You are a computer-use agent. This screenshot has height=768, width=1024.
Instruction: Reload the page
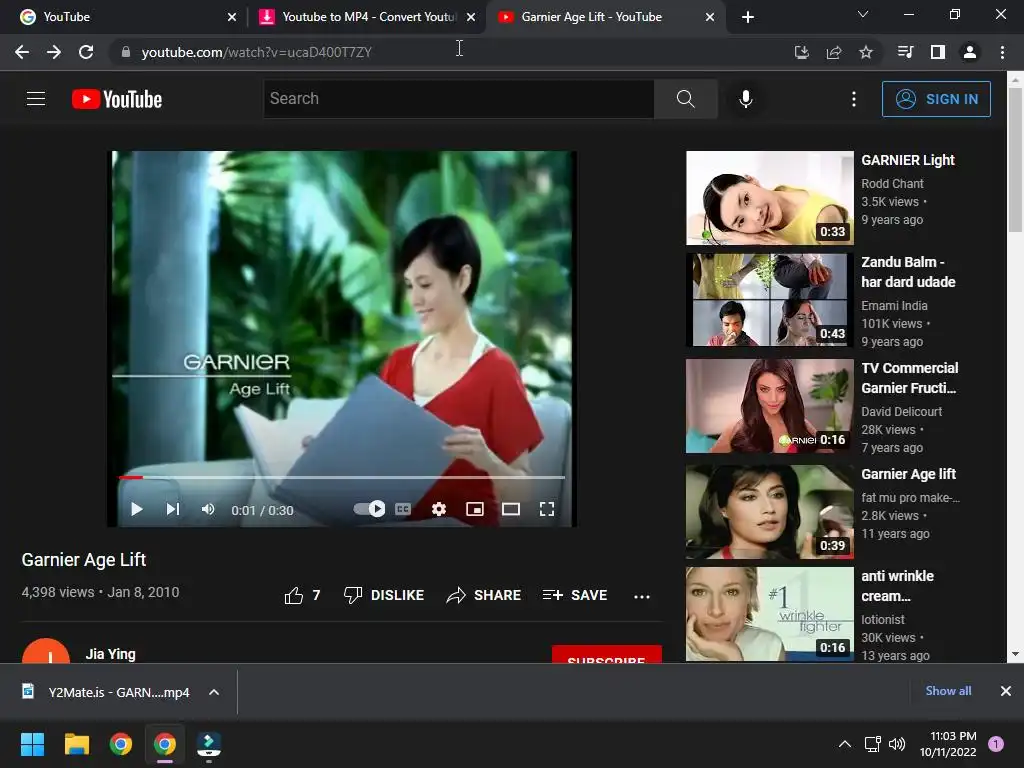pyautogui.click(x=86, y=52)
